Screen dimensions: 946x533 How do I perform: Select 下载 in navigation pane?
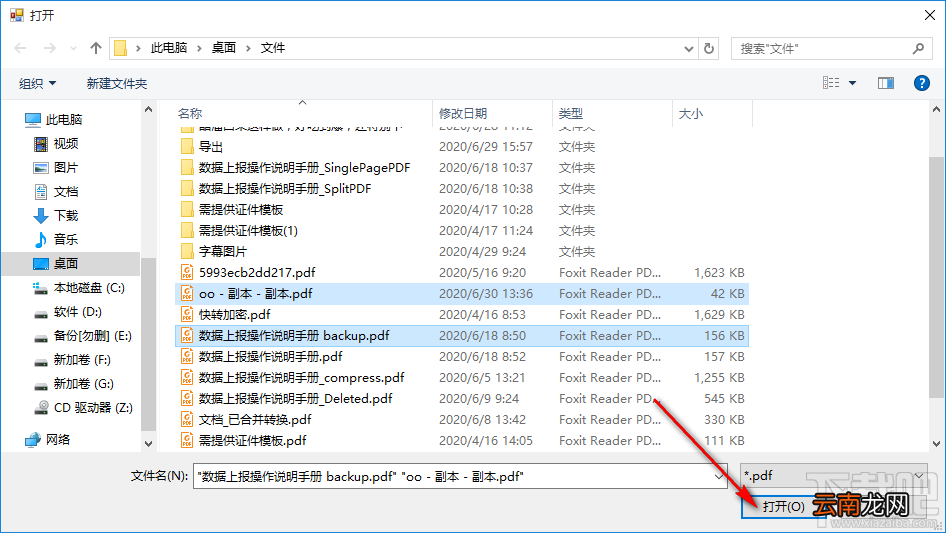click(56, 215)
